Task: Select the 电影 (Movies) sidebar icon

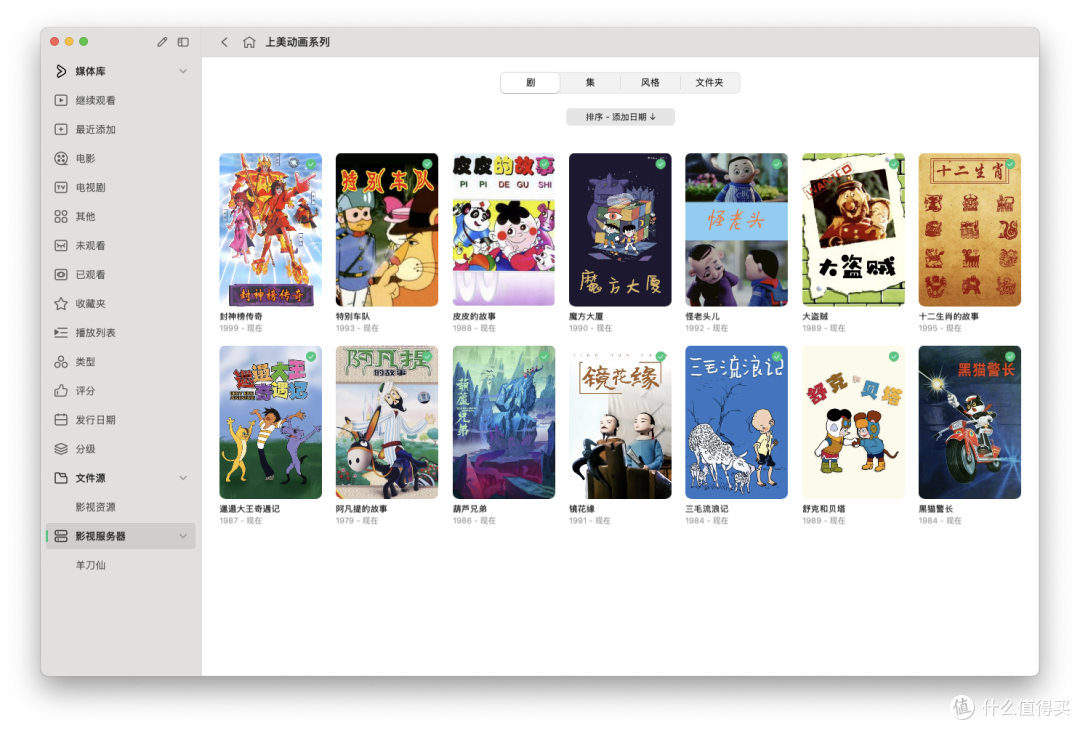Action: pyautogui.click(x=62, y=158)
